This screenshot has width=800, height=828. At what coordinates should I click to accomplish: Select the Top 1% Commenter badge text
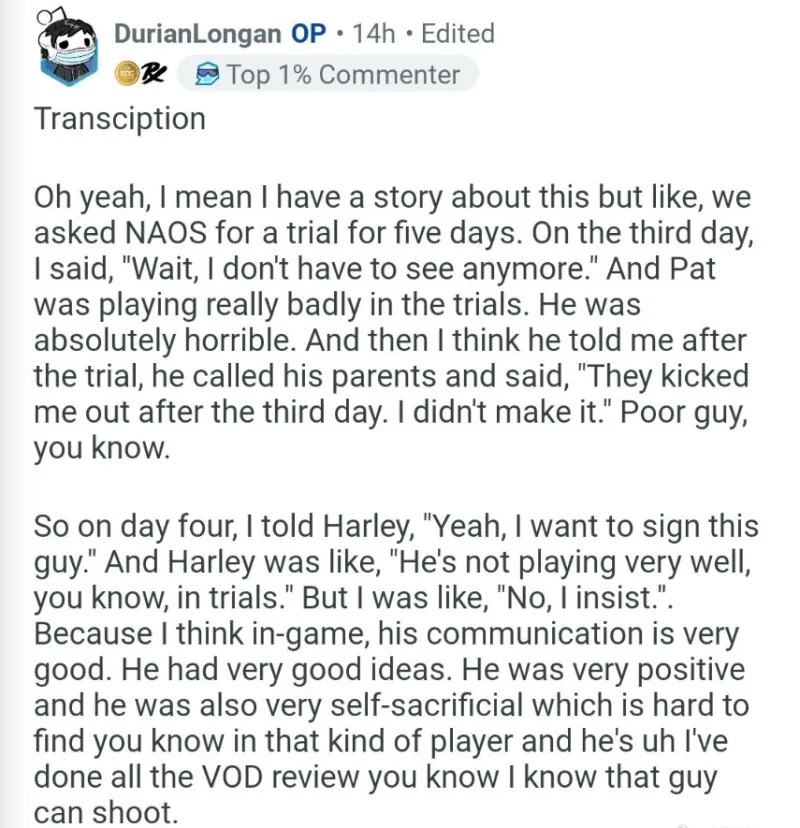[343, 74]
